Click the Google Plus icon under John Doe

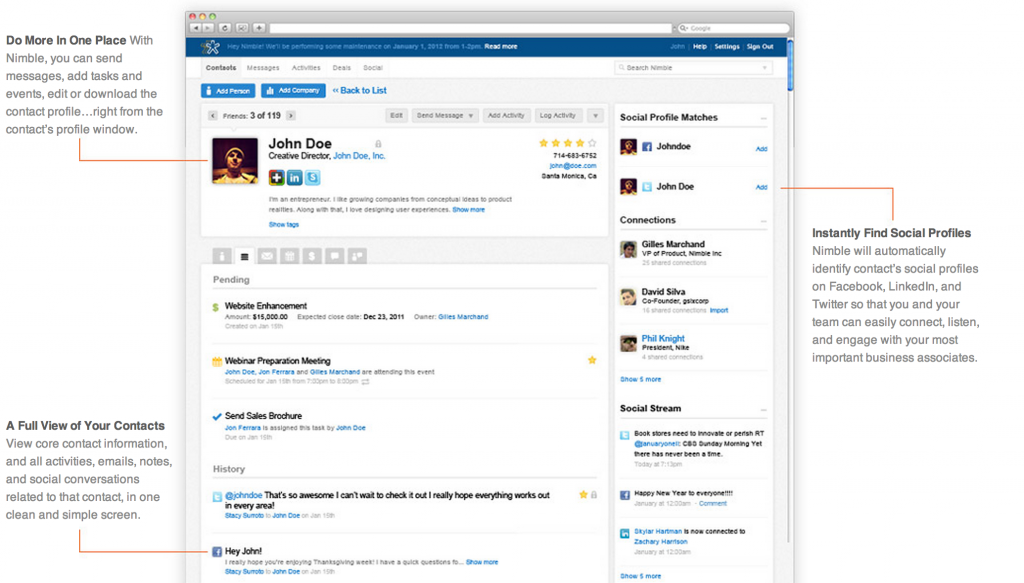(x=276, y=178)
